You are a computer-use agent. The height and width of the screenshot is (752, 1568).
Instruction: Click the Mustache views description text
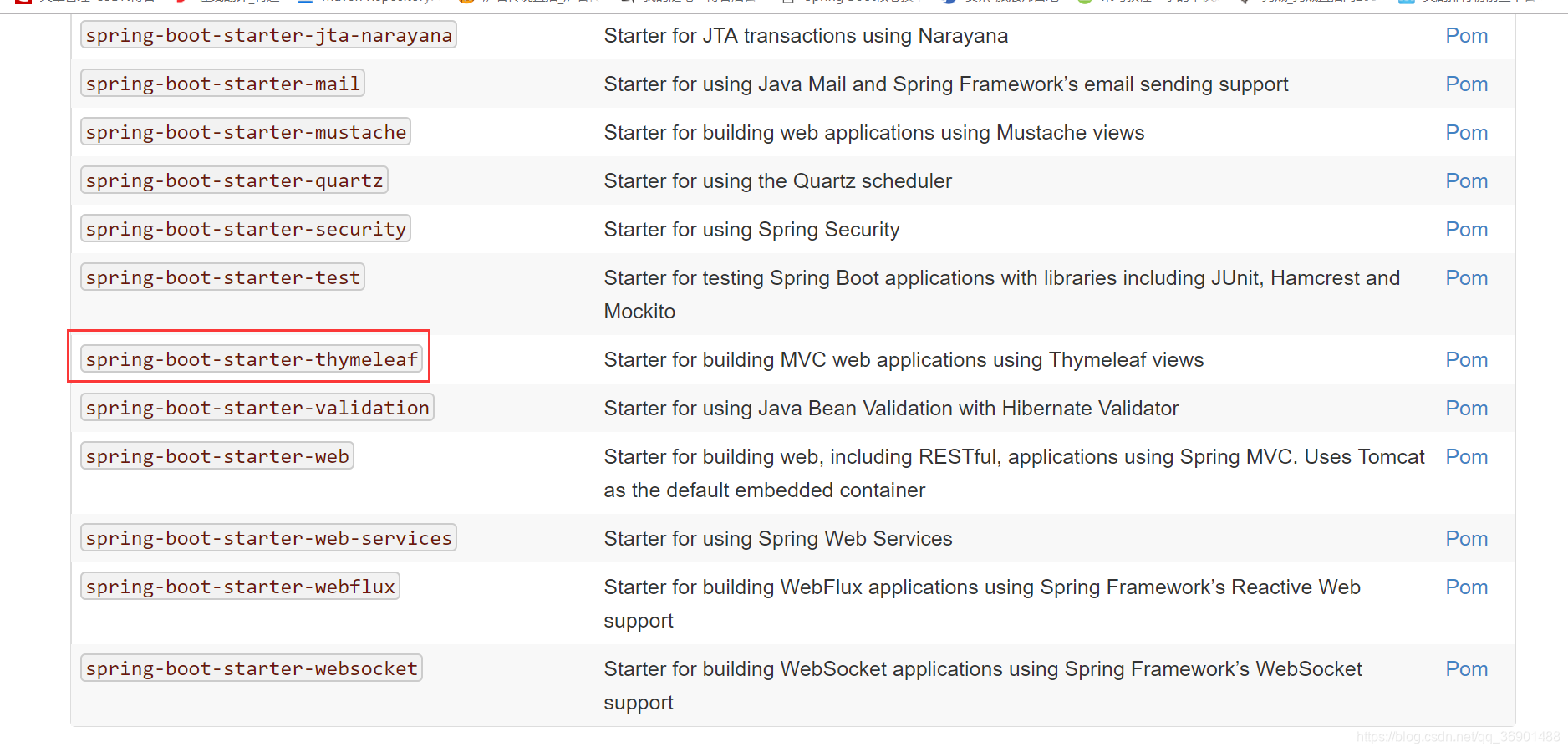coord(874,133)
